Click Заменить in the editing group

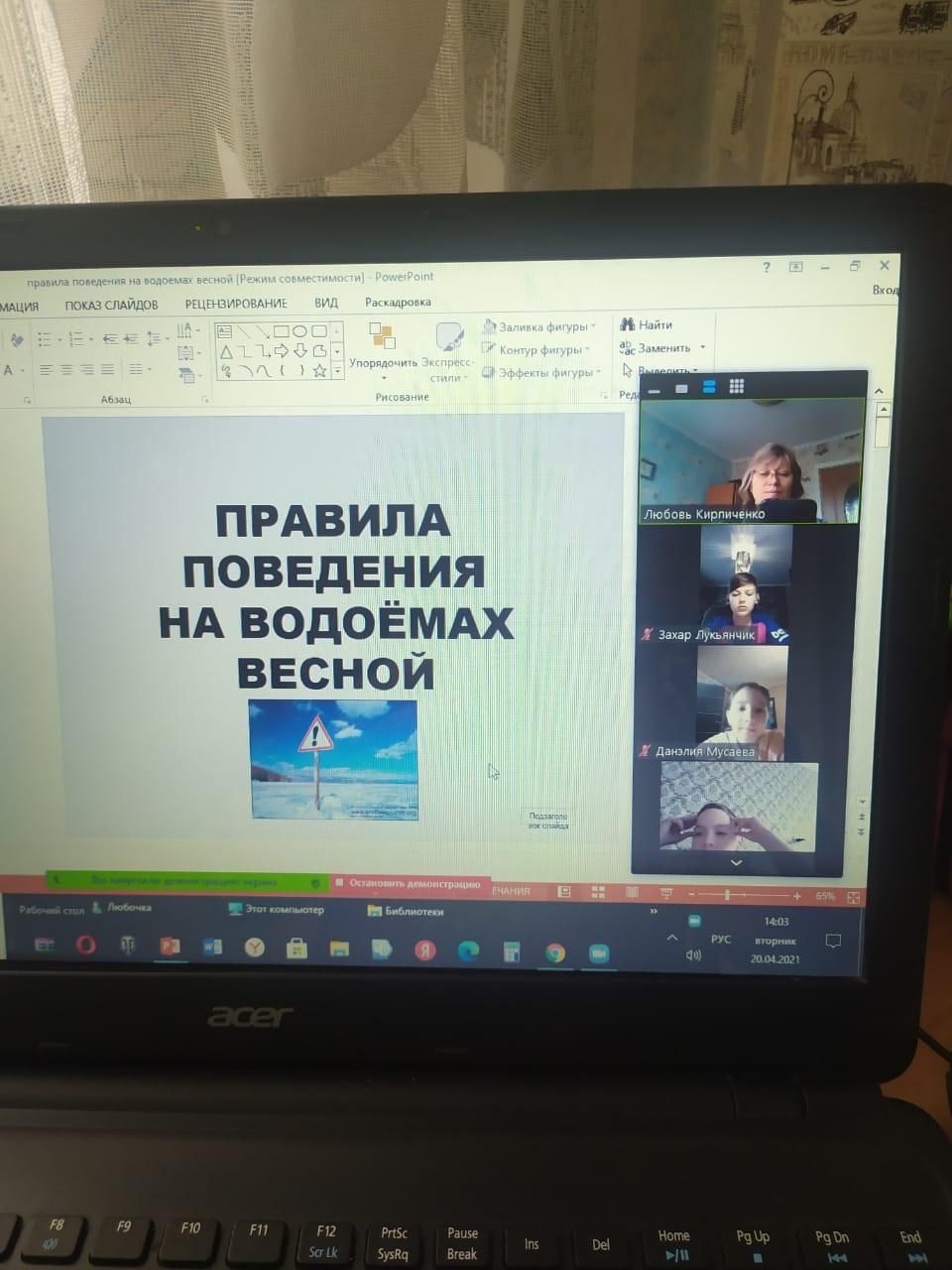(x=662, y=348)
